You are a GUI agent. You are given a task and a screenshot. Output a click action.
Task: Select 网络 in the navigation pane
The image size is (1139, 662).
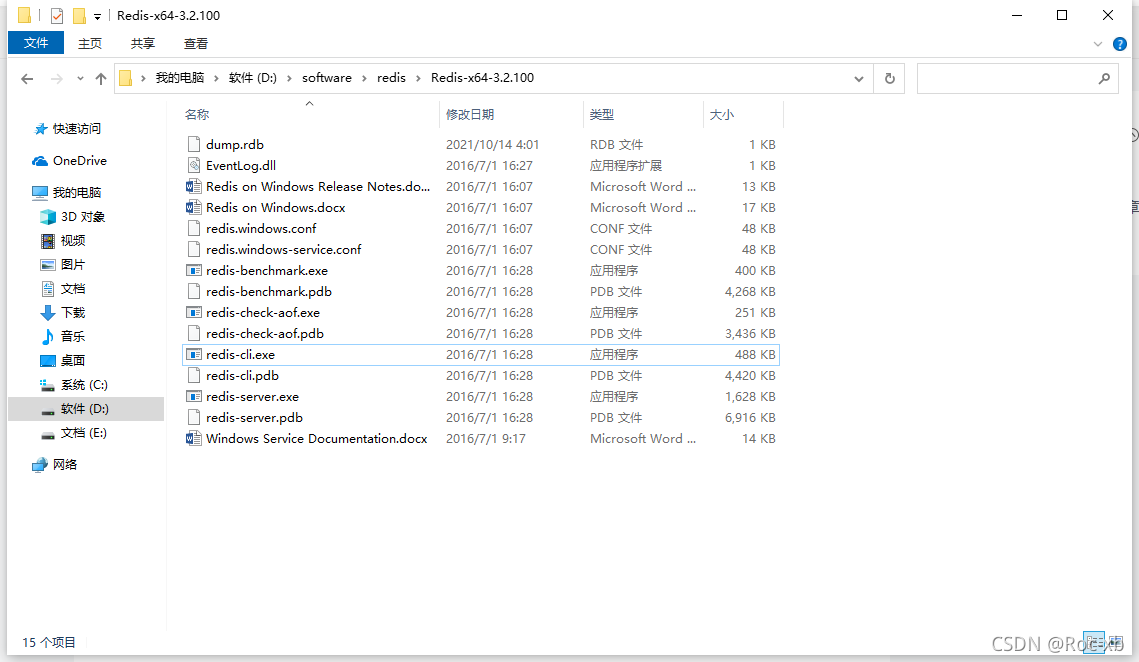click(55, 464)
